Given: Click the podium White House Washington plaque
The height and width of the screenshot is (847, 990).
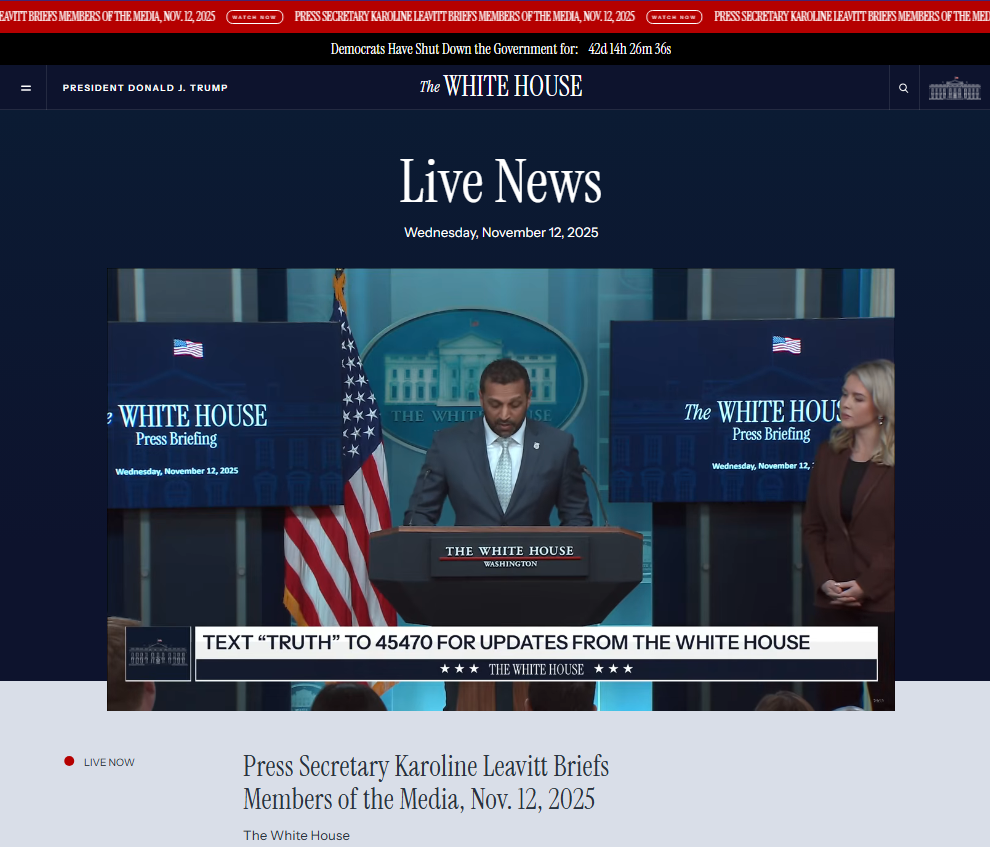Looking at the screenshot, I should click(x=509, y=556).
